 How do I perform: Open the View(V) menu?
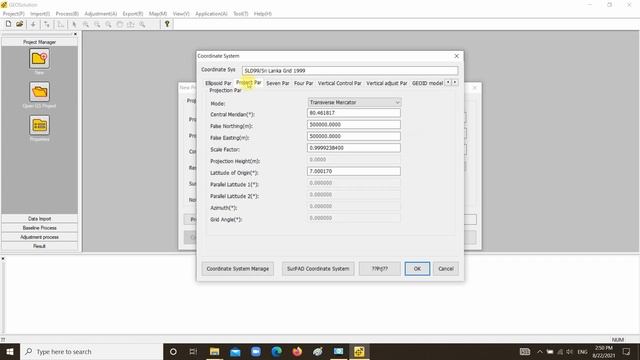(x=181, y=14)
